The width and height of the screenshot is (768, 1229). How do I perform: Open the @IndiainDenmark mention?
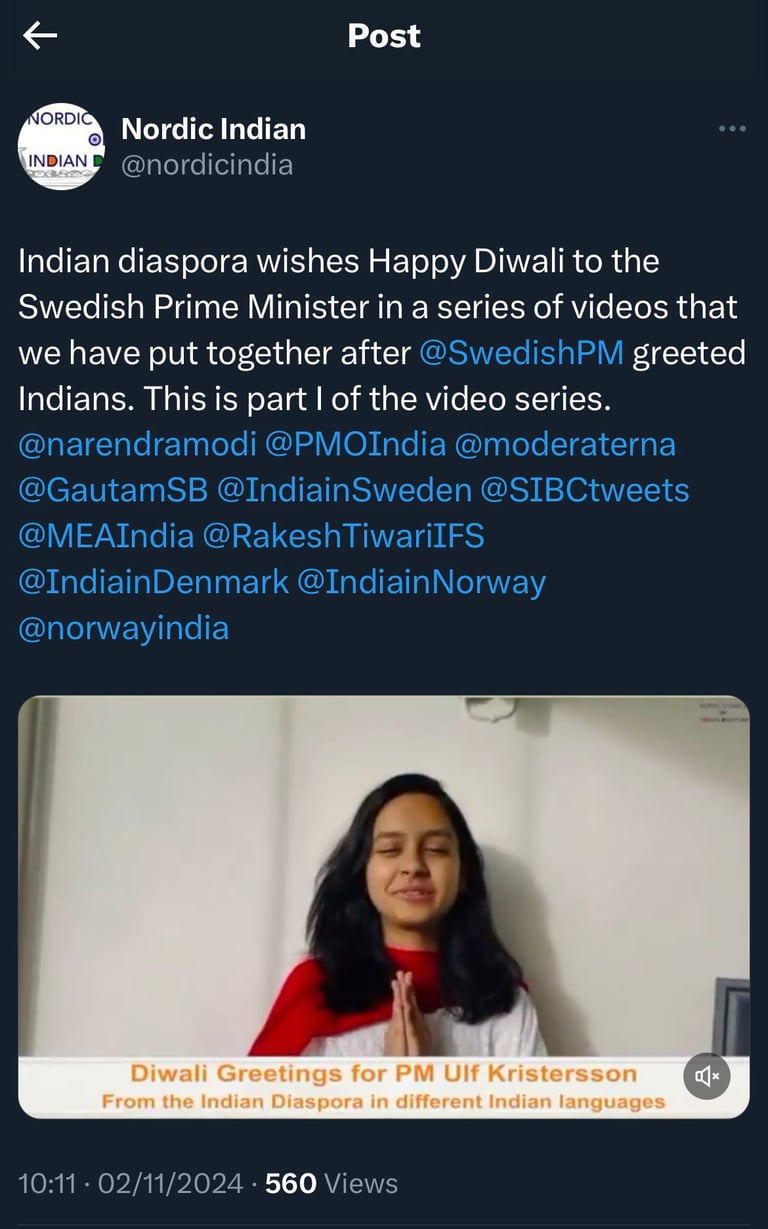pos(154,583)
